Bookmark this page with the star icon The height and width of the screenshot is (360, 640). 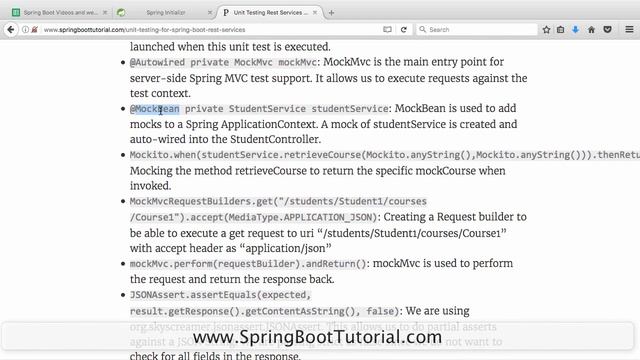pos(546,29)
